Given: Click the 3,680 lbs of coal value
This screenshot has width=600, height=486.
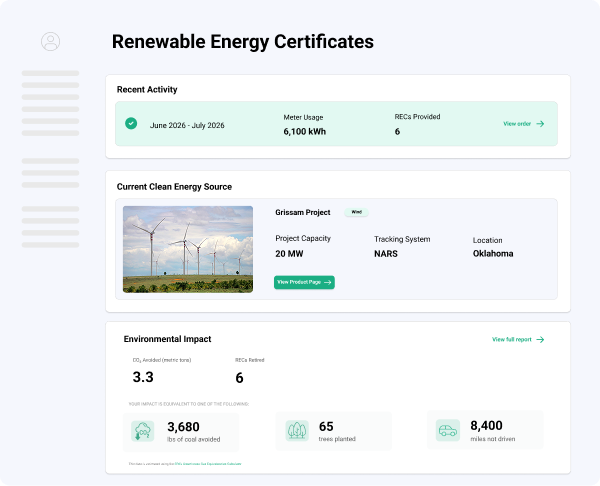Looking at the screenshot, I should click(183, 427).
